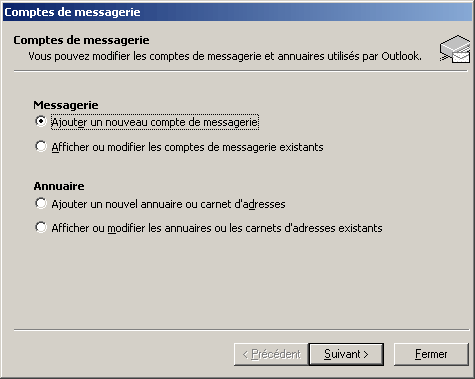
Task: Click the 'Ajouter un nouveau compte de messagerie' label text
Action: (155, 122)
